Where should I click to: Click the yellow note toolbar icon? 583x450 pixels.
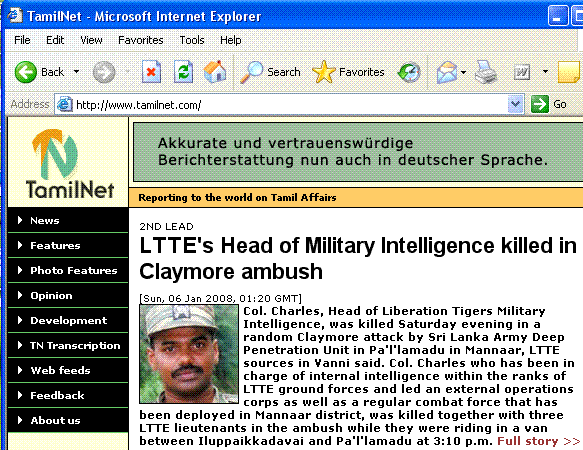(569, 71)
